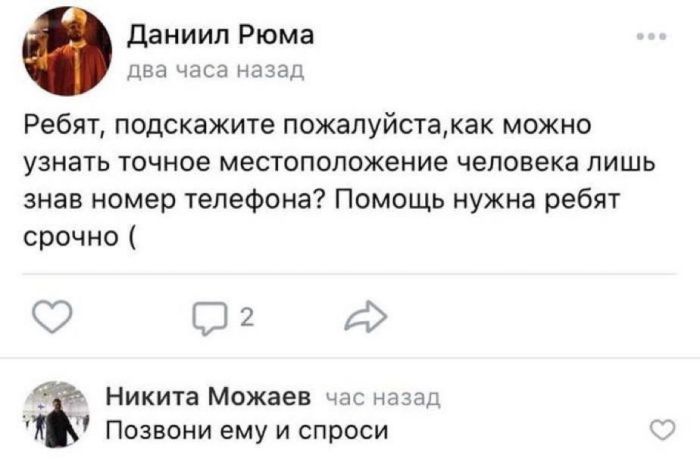Open comments via the speech bubble icon
This screenshot has height=465, width=700.
coord(210,319)
